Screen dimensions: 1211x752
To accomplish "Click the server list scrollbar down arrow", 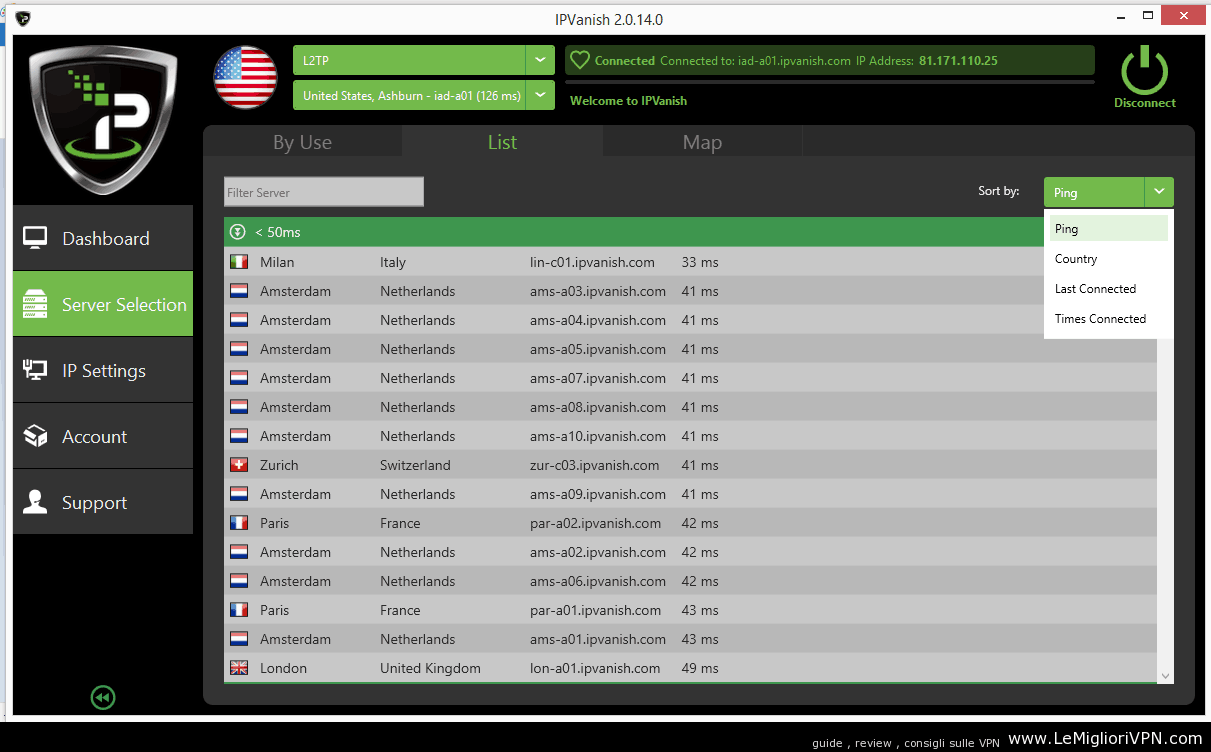I will (1165, 676).
